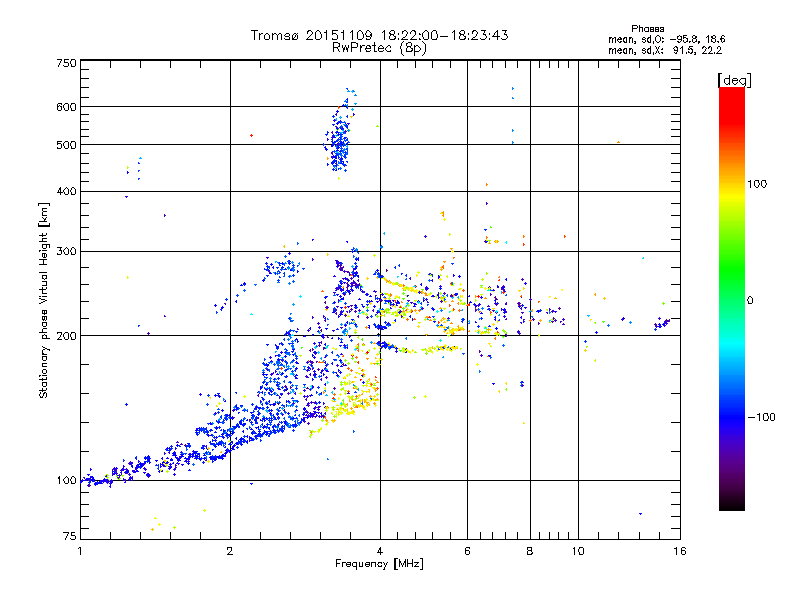Click the x-axis tick label '1'

(80, 551)
